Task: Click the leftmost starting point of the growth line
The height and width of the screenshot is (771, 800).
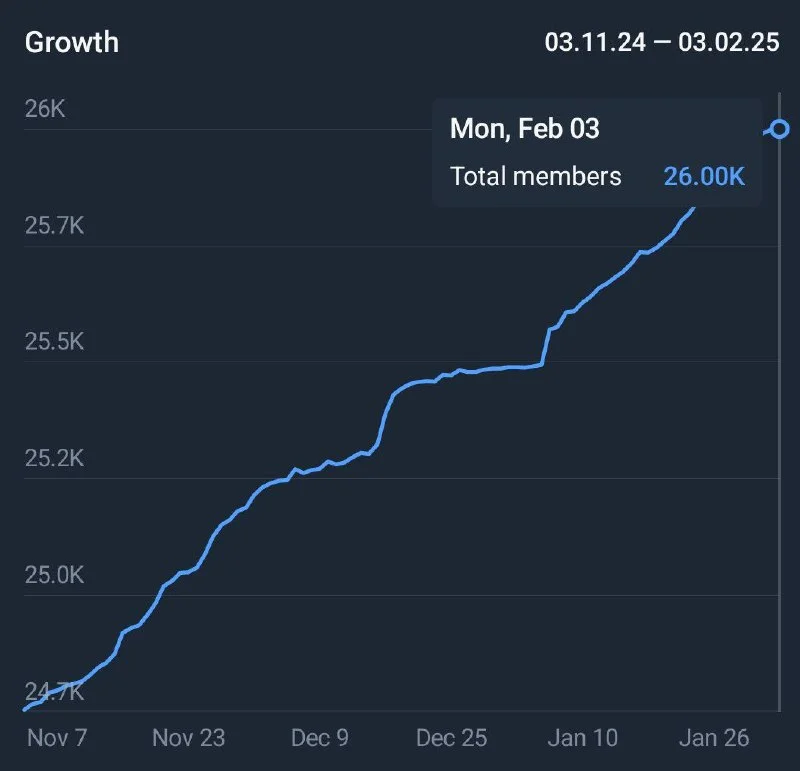Action: pos(25,709)
